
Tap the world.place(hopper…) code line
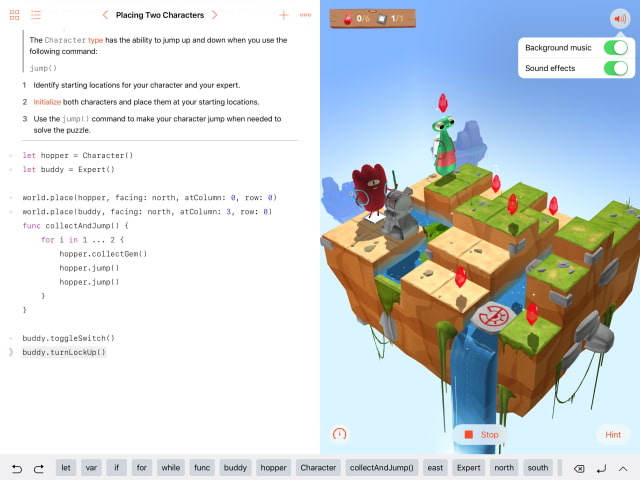click(x=150, y=198)
